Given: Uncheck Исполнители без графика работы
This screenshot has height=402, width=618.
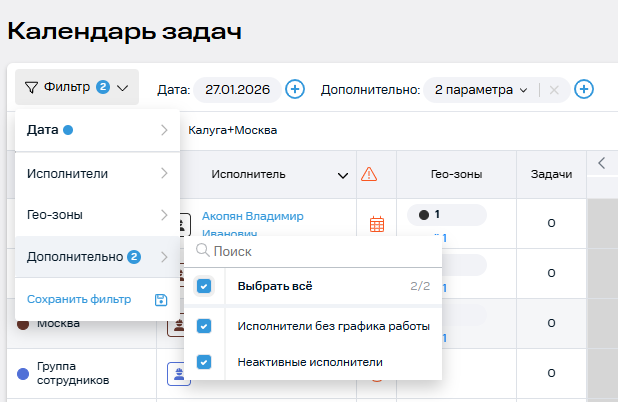Looking at the screenshot, I should click(x=204, y=326).
